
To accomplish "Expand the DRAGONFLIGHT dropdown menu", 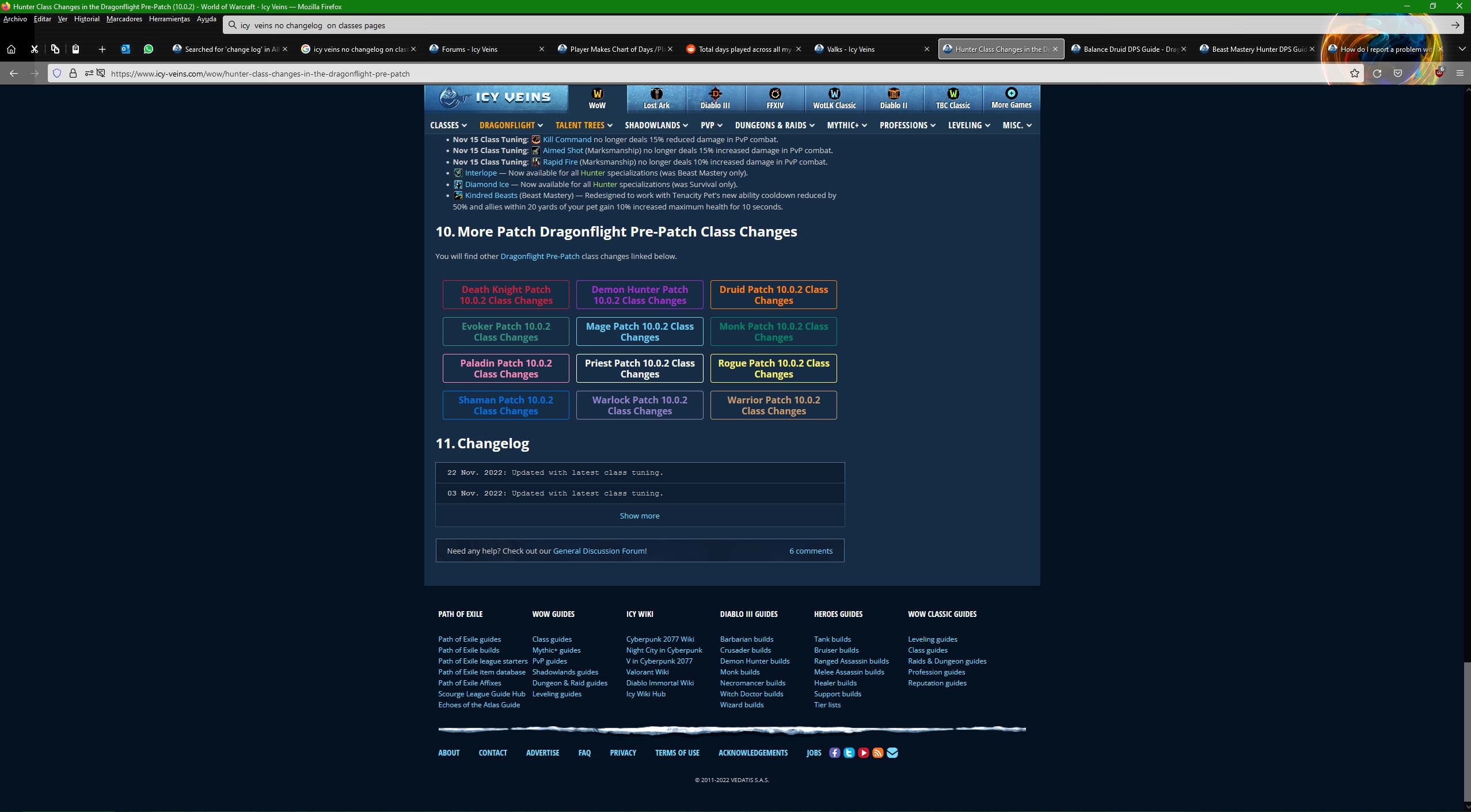I will click(511, 125).
